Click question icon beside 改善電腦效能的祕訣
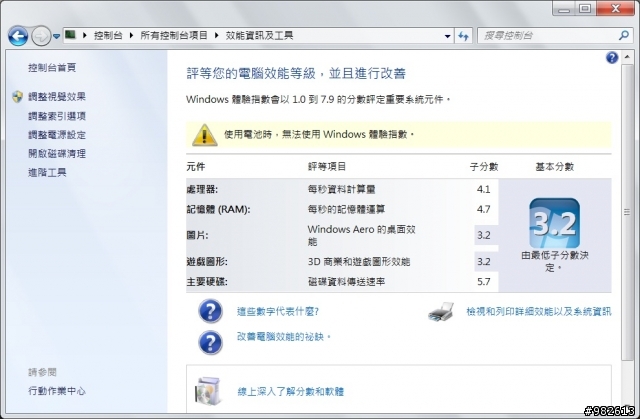 click(210, 342)
